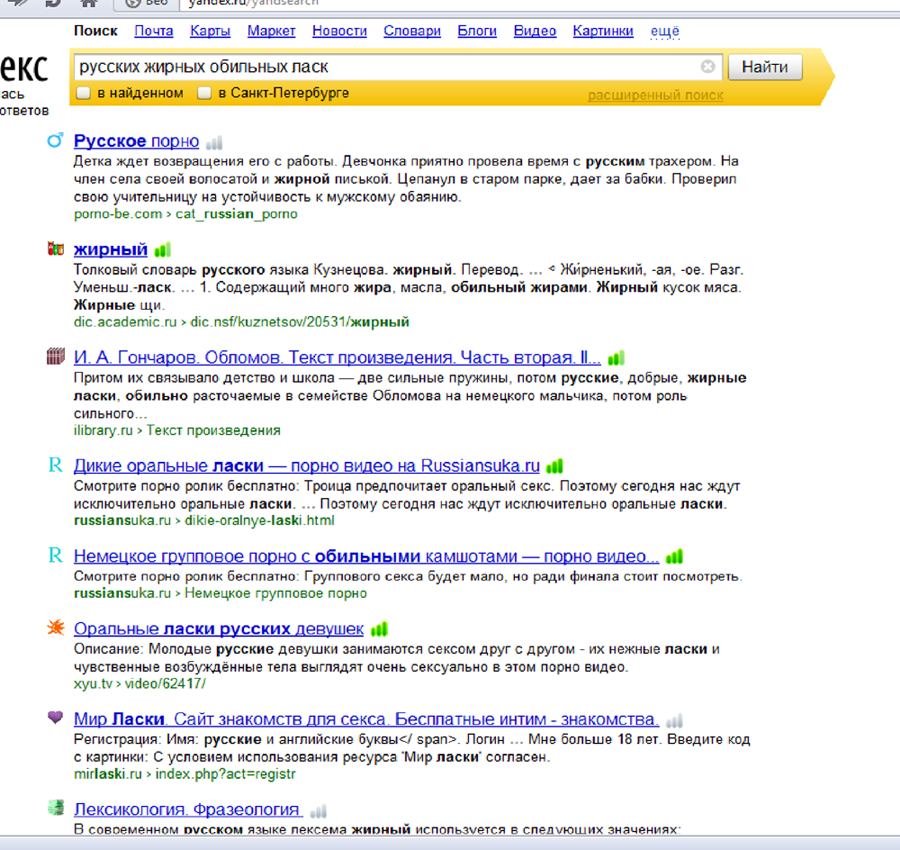Viewport: 900px width, 850px height.
Task: Click the green favicon beside Лексикология. Фразеология
Action: tap(56, 808)
